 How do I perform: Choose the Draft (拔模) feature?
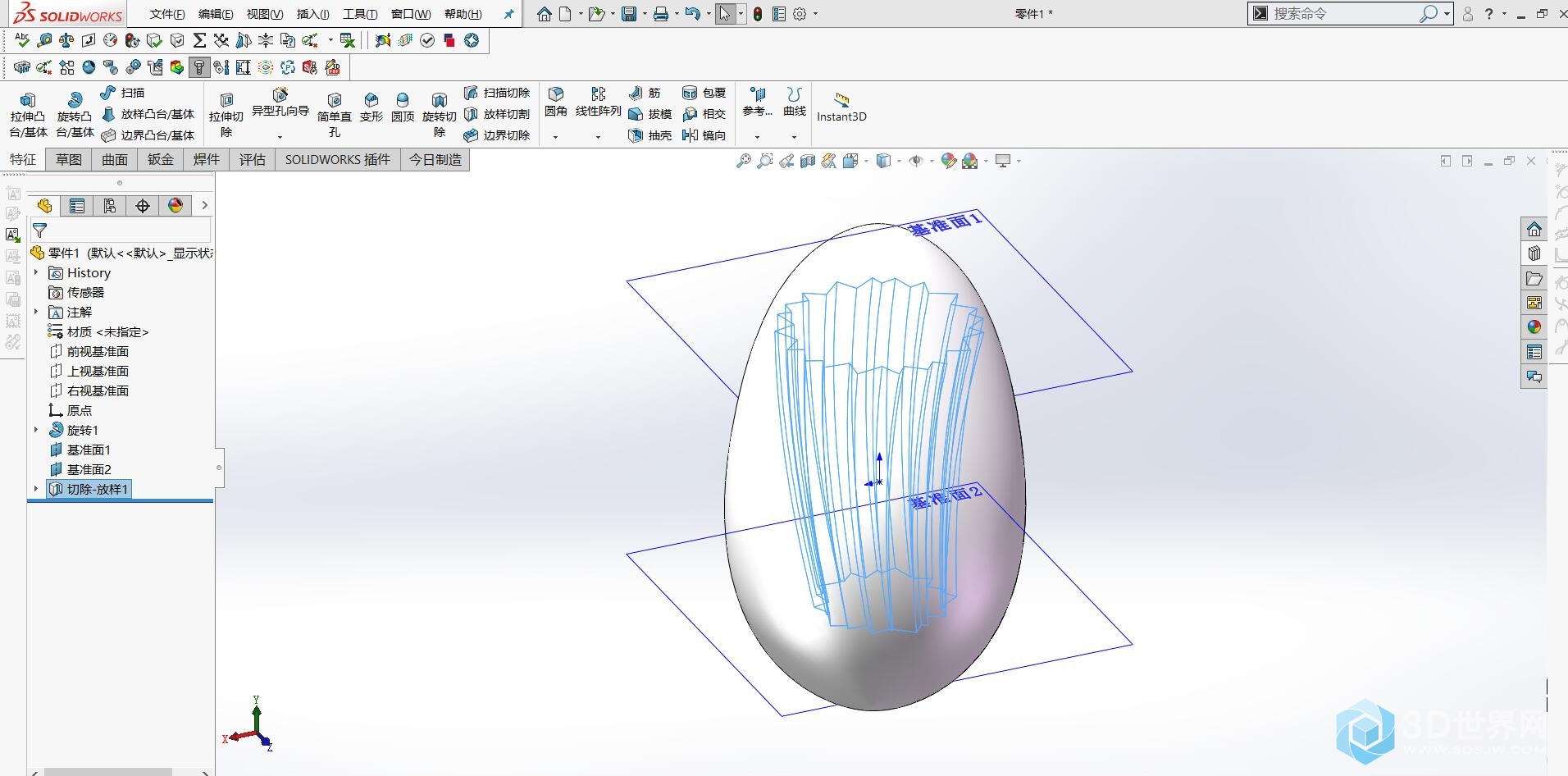(x=650, y=114)
